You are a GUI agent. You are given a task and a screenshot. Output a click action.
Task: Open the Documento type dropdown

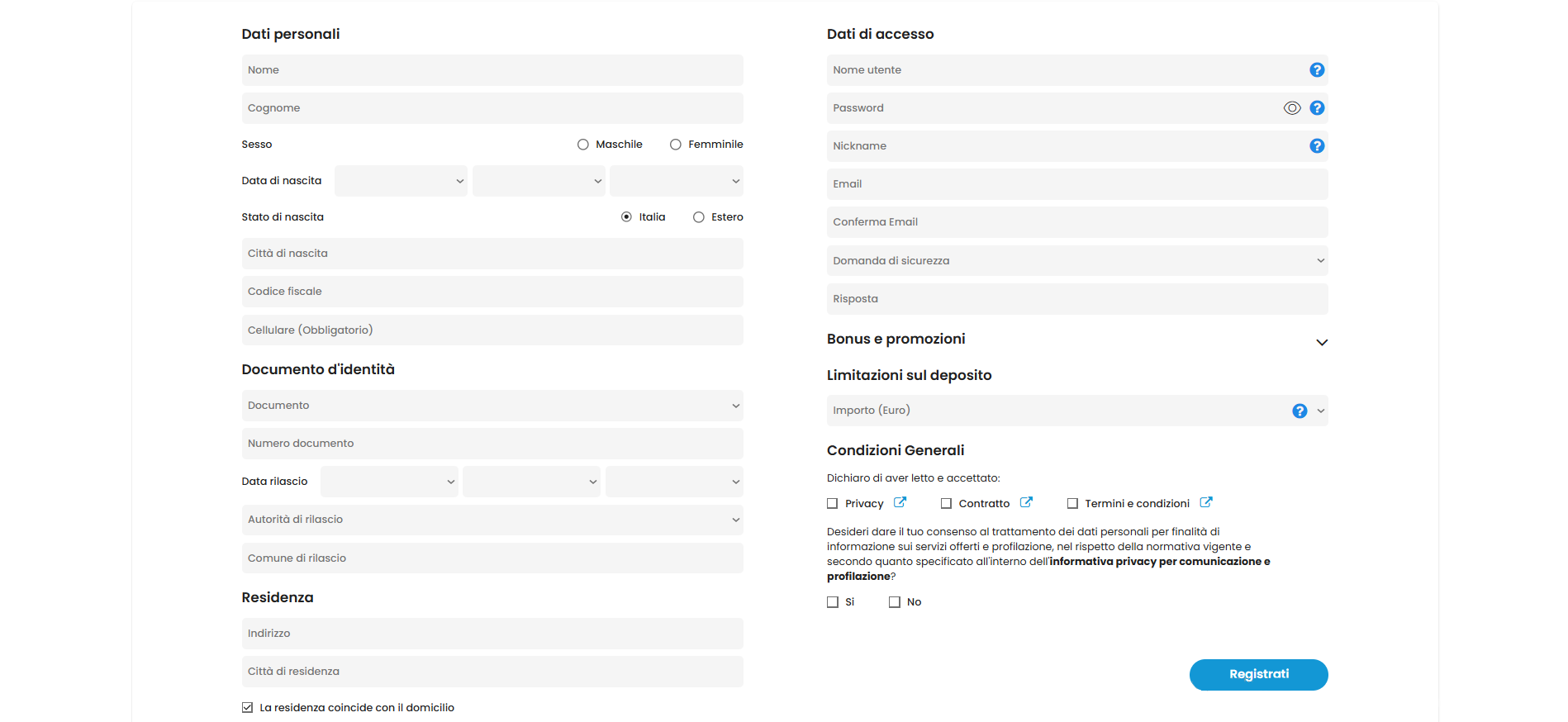tap(492, 406)
